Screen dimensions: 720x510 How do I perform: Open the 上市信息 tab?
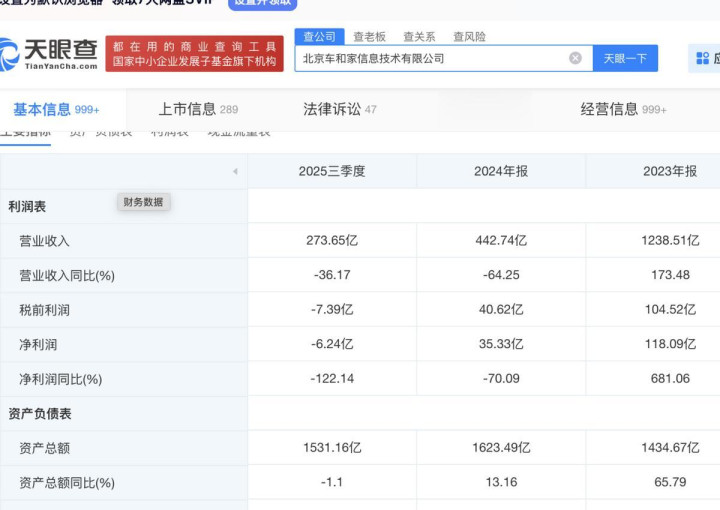198,109
